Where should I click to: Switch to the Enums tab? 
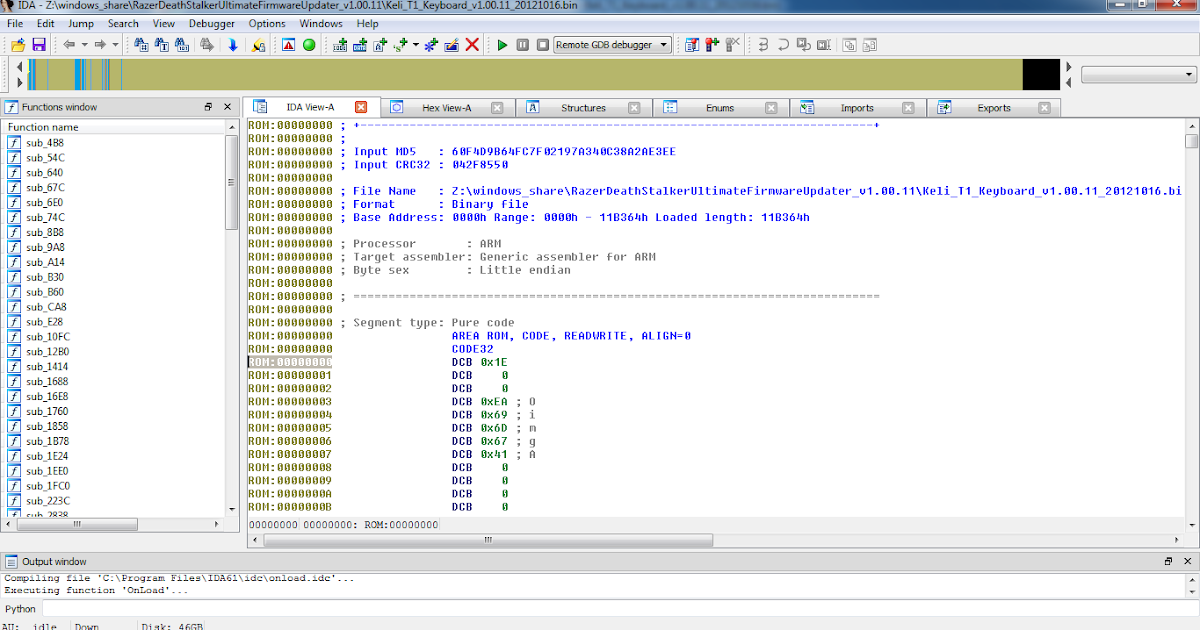point(719,108)
